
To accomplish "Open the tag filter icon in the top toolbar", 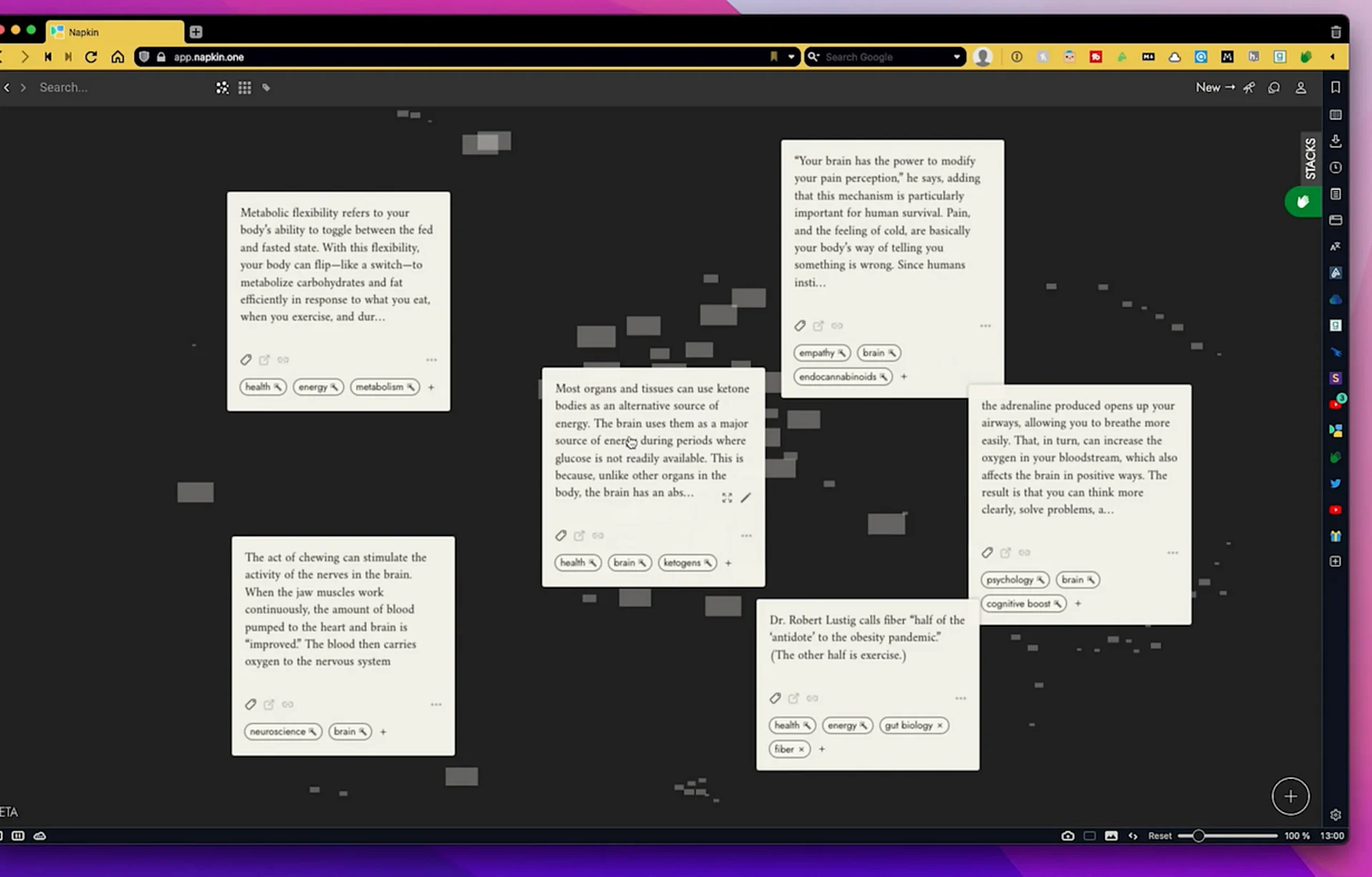I will coord(265,87).
